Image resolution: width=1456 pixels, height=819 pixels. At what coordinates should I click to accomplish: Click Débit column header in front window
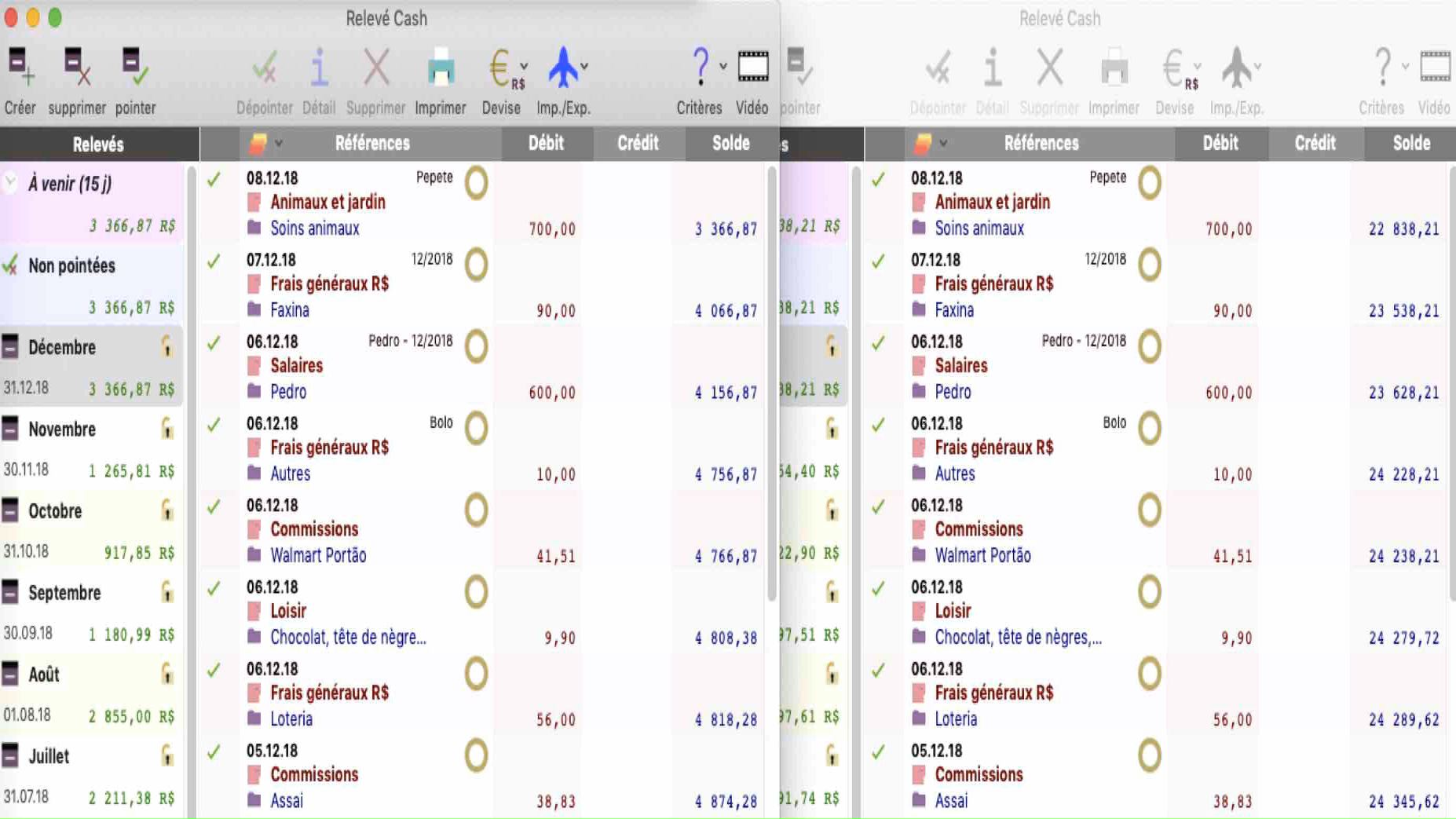(546, 143)
